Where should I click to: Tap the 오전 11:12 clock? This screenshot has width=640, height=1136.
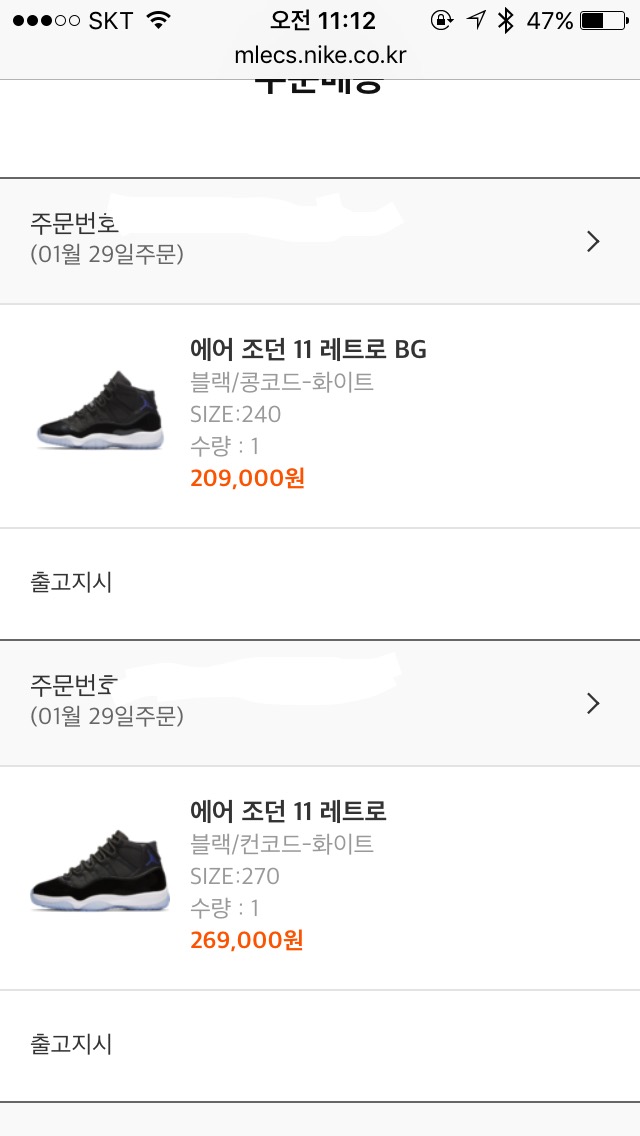coord(322,20)
